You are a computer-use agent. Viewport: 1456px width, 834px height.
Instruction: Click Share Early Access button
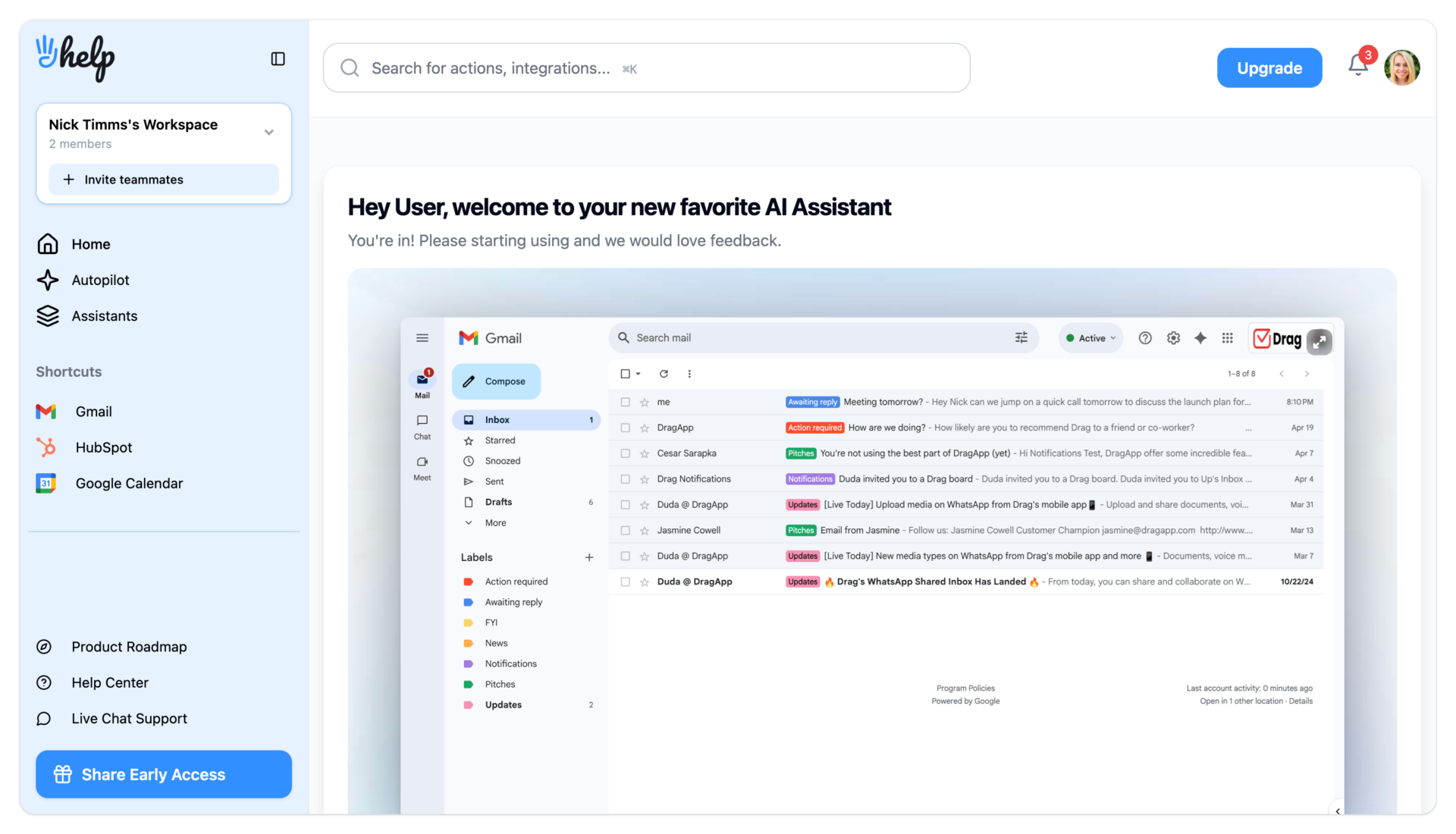coord(164,774)
